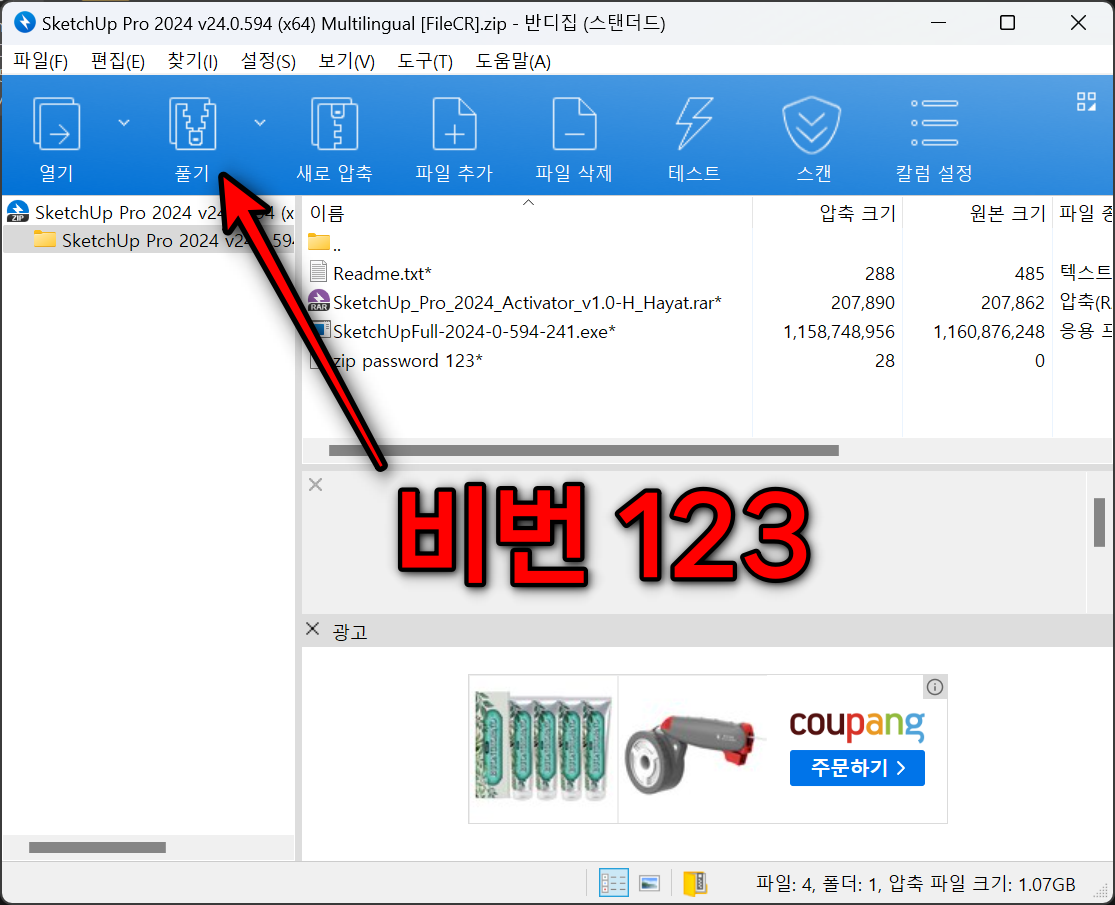Open the 찾기(I) menu
The height and width of the screenshot is (905, 1115).
pyautogui.click(x=192, y=62)
